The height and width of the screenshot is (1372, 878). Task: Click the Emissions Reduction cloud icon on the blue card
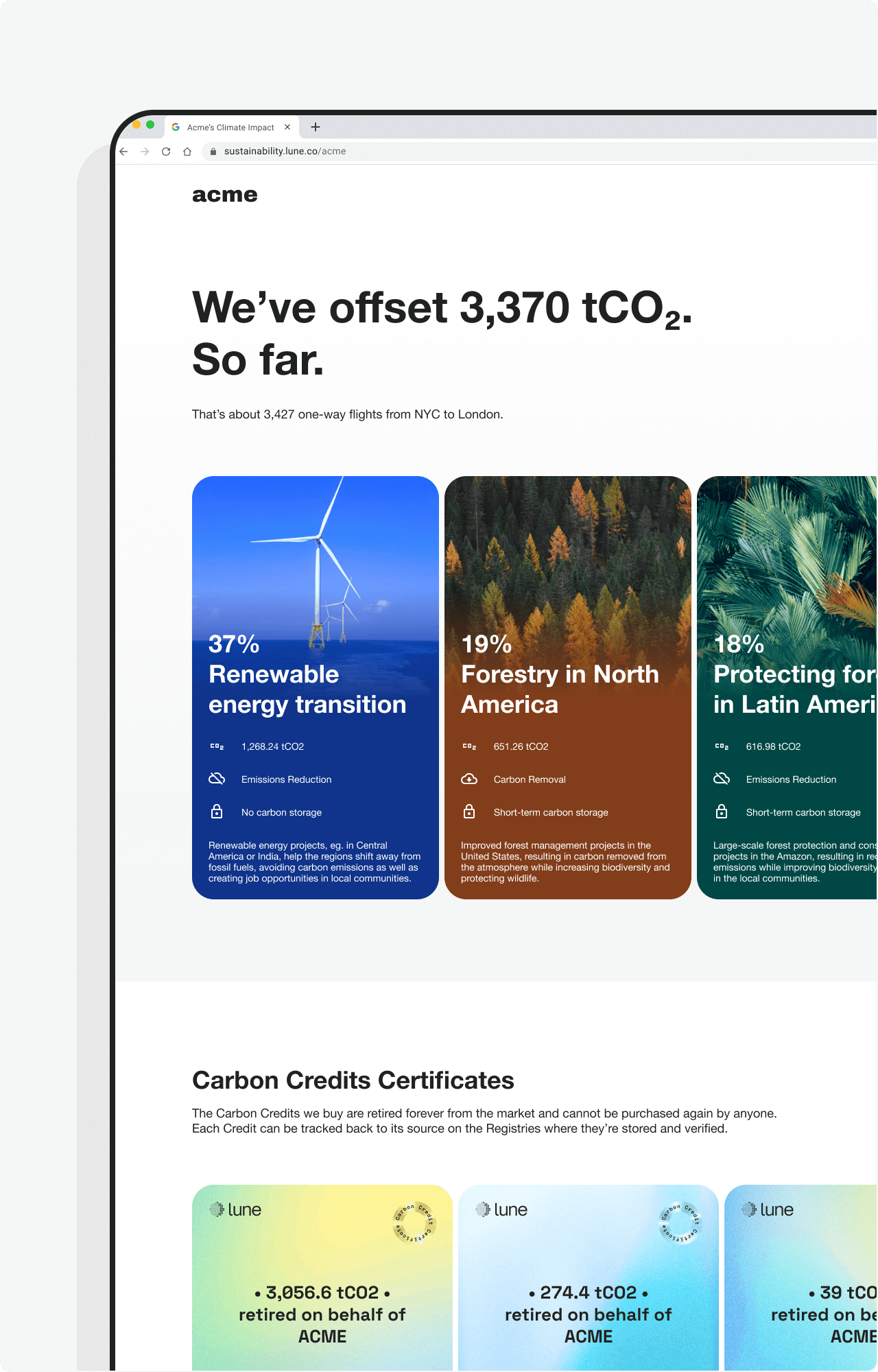coord(217,779)
